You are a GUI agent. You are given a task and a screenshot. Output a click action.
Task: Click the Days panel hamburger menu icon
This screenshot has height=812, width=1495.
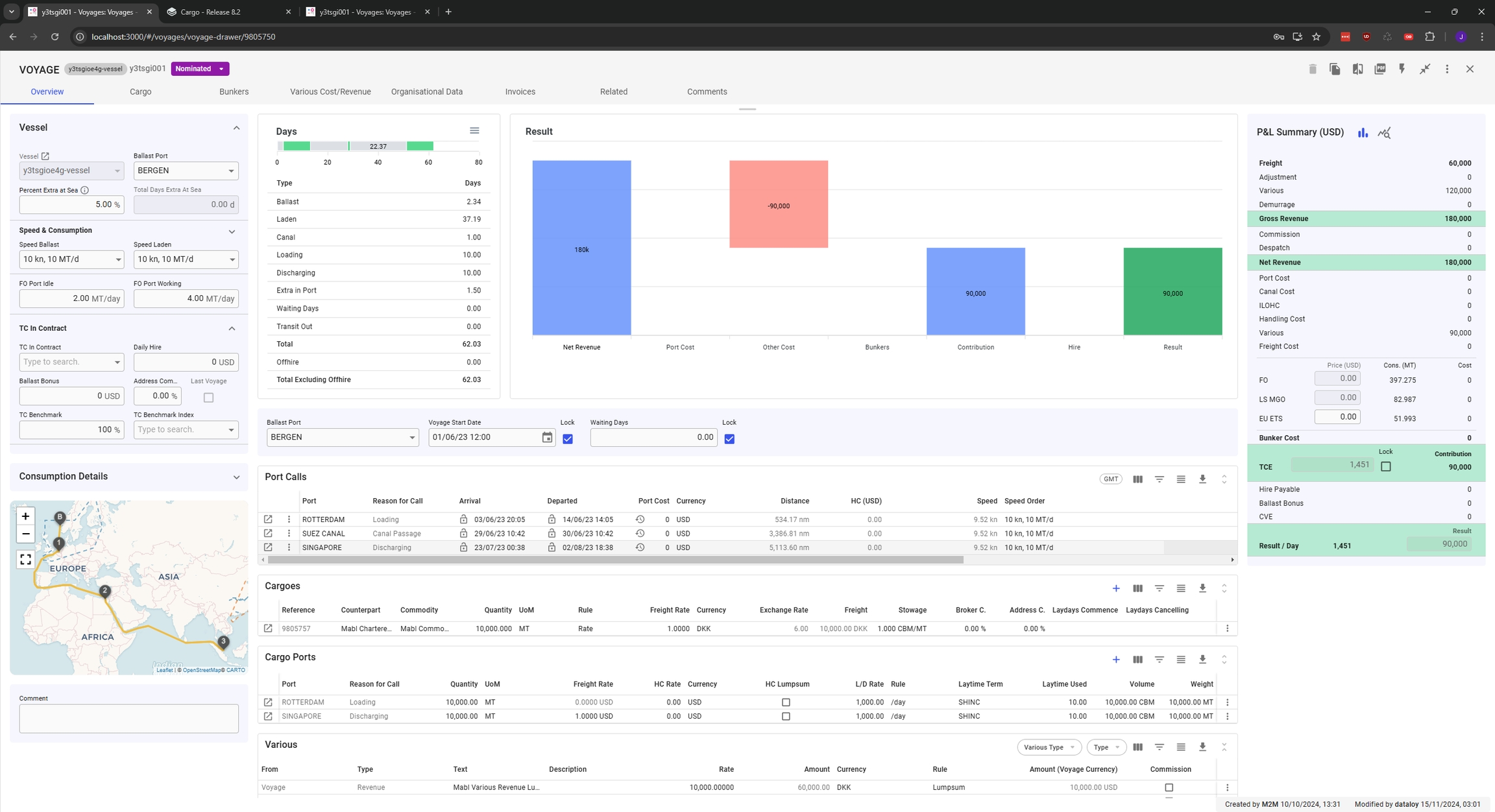[474, 131]
